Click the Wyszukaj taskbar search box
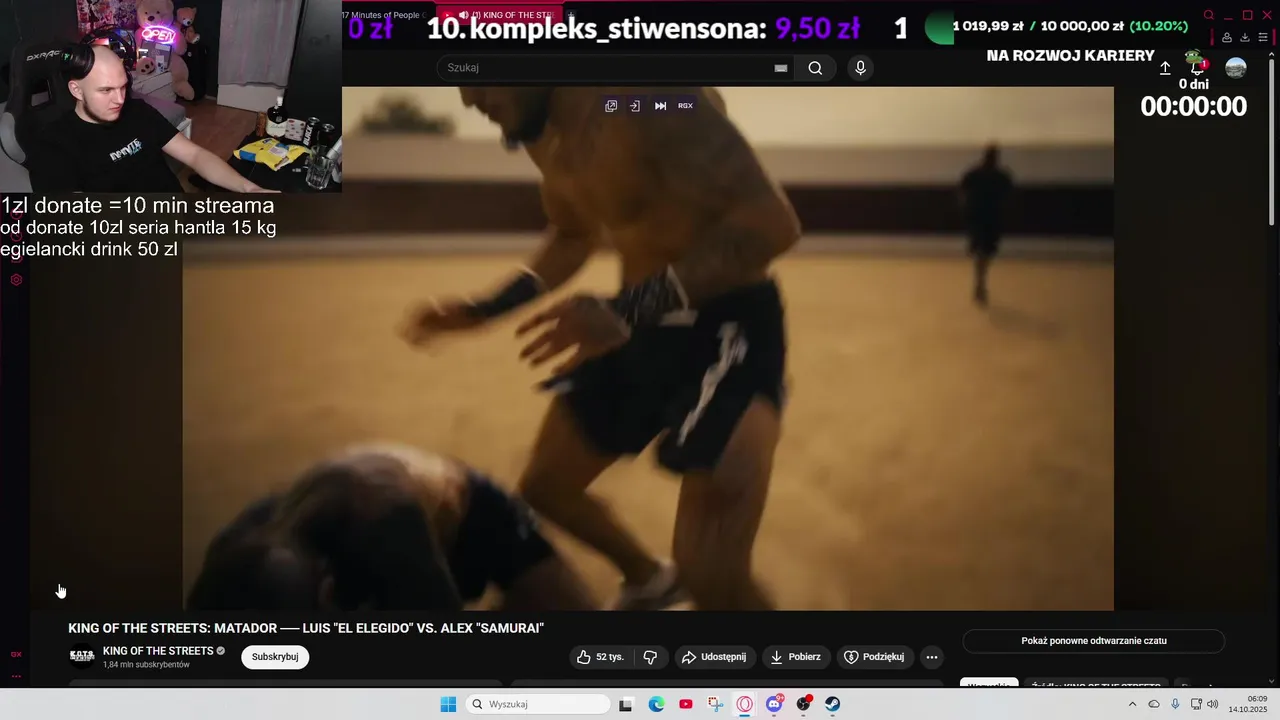 (x=539, y=704)
